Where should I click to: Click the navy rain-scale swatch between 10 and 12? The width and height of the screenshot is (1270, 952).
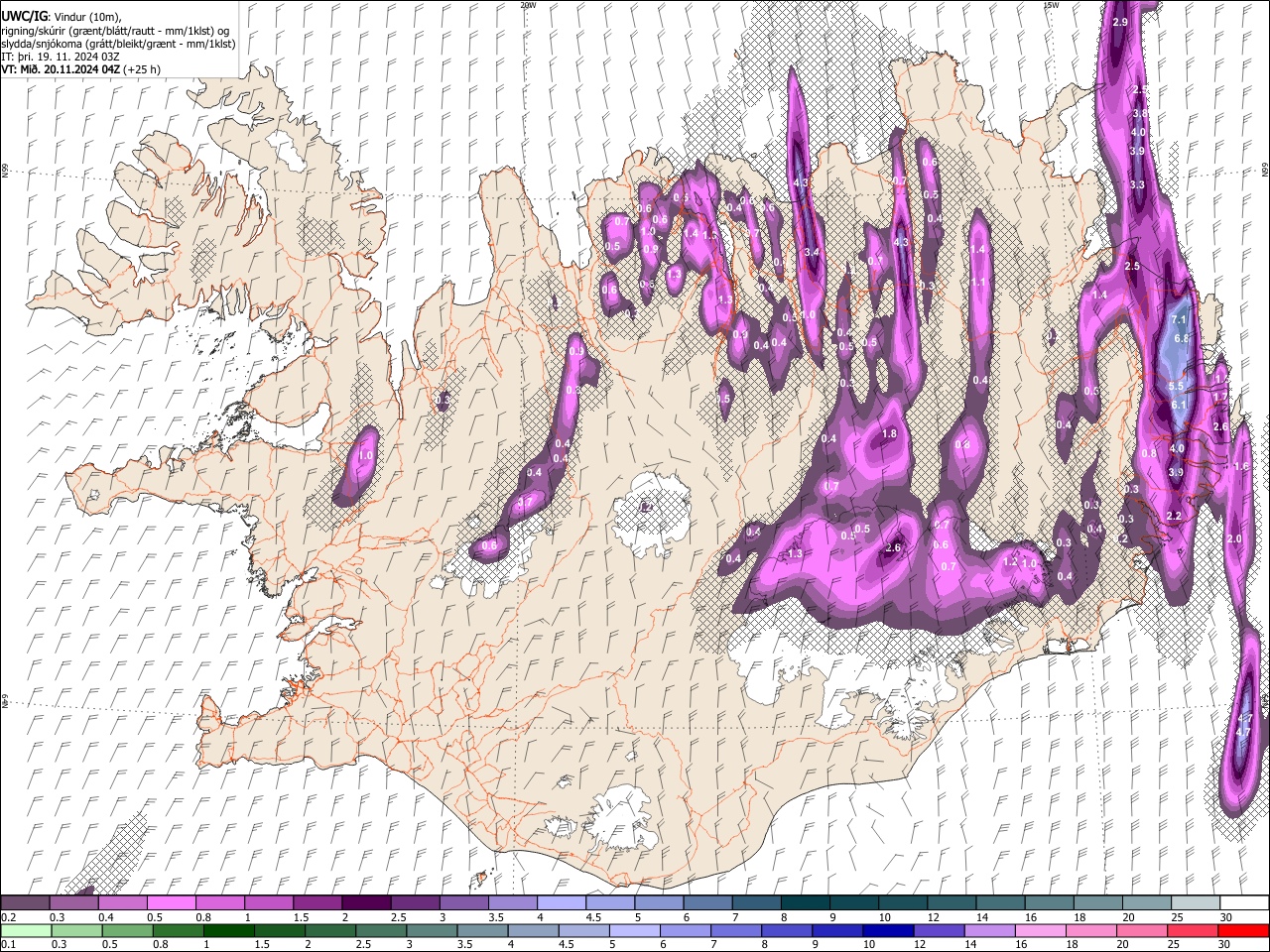click(888, 931)
